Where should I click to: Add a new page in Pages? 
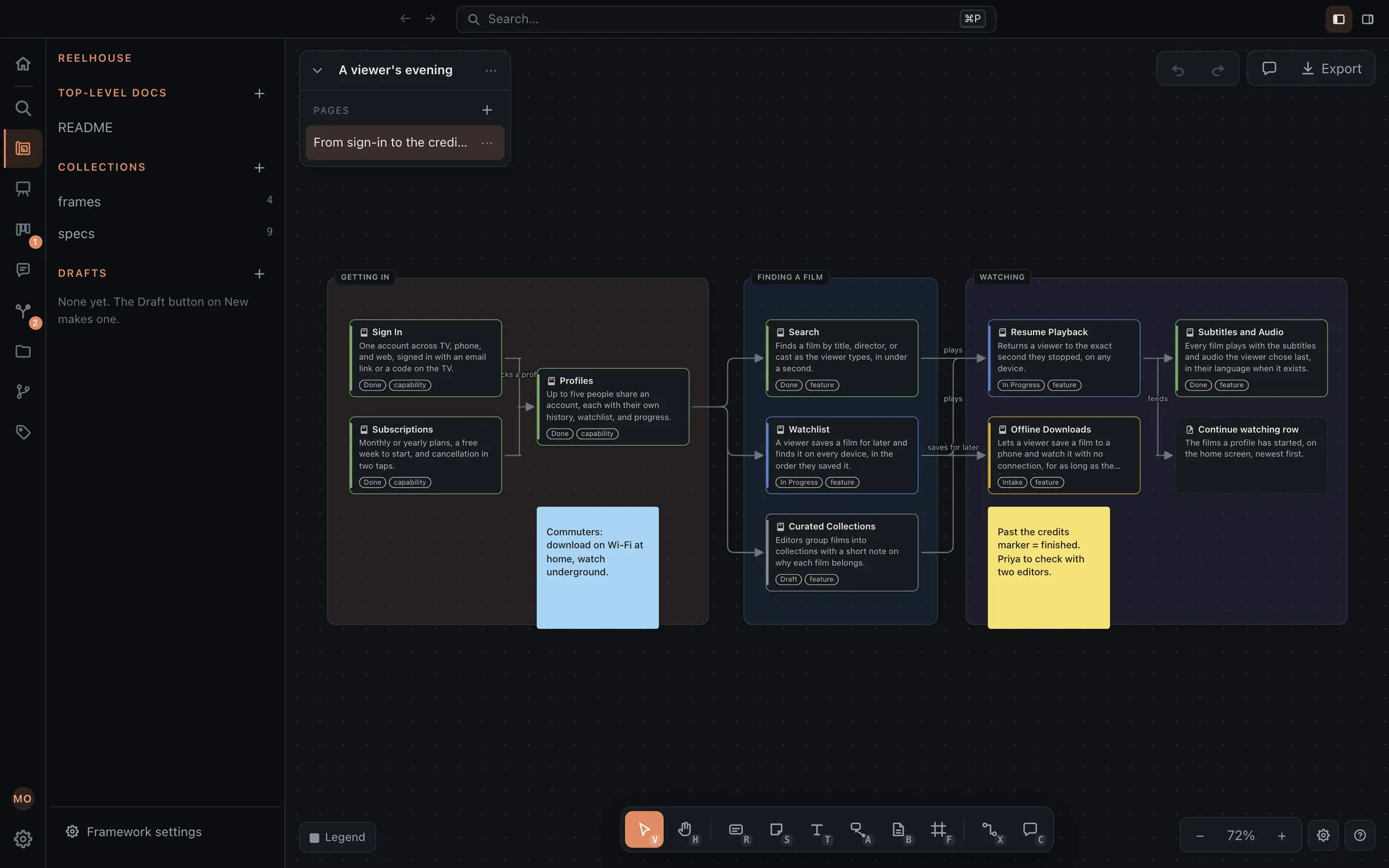(487, 110)
